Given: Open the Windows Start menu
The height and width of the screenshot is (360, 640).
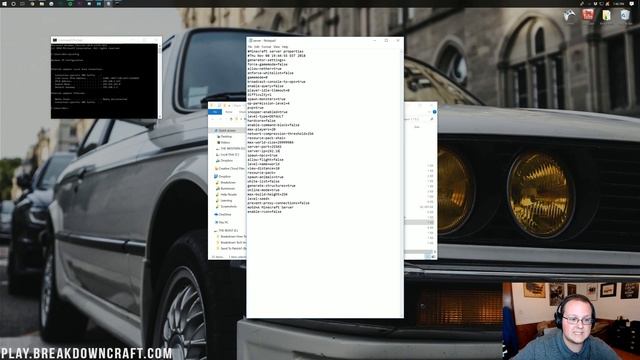Looking at the screenshot, I should pyautogui.click(x=4, y=3).
